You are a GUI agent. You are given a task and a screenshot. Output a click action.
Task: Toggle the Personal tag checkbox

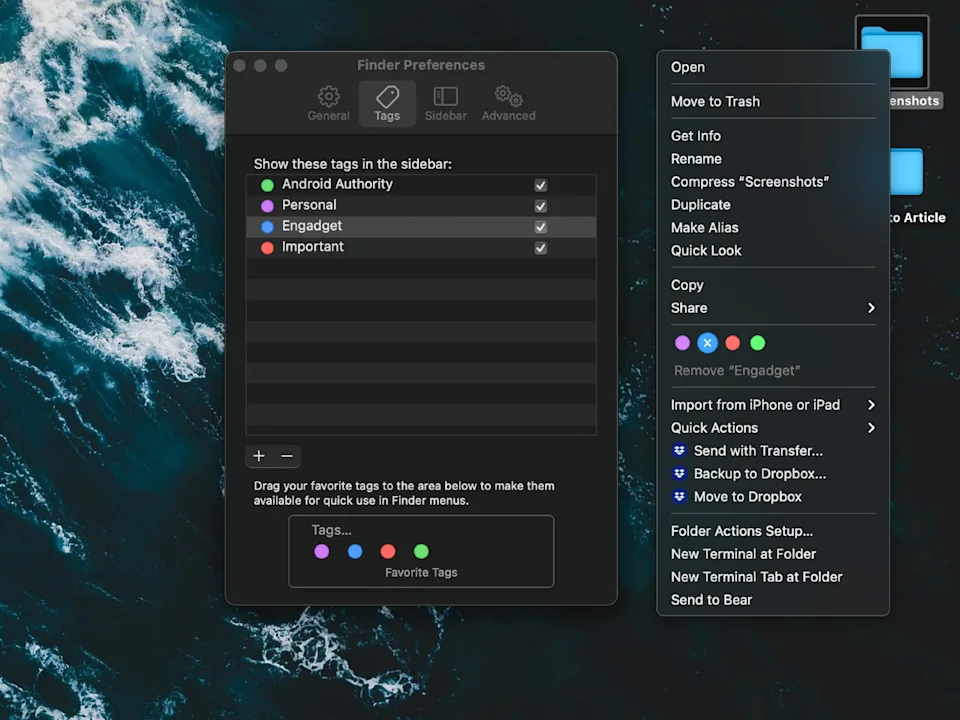[x=541, y=206]
